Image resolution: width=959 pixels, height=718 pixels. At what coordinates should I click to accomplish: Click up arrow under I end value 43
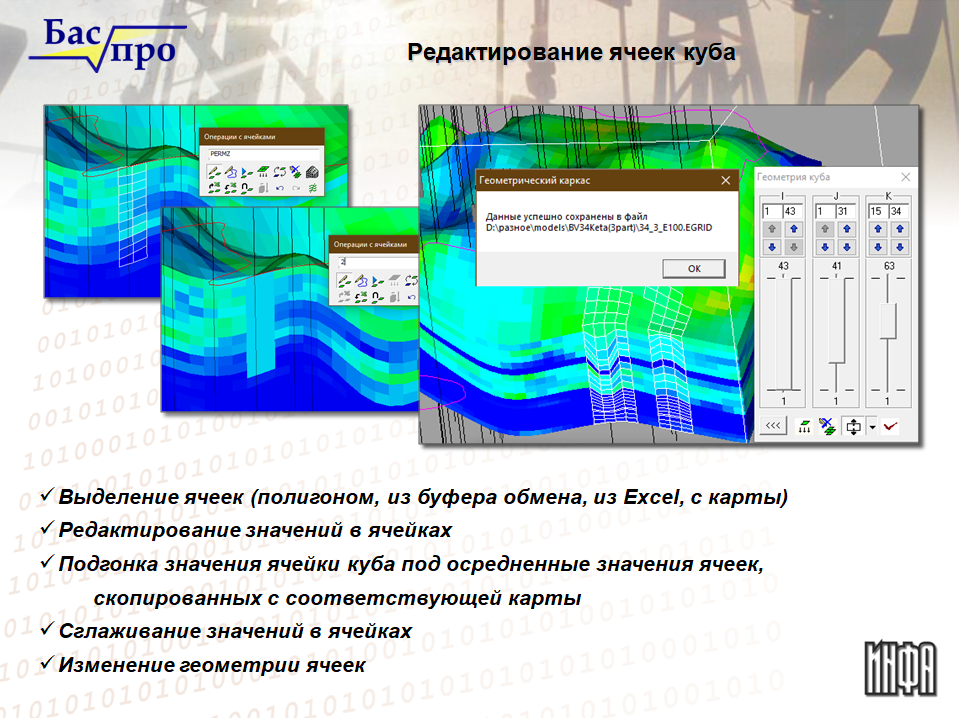tap(794, 229)
